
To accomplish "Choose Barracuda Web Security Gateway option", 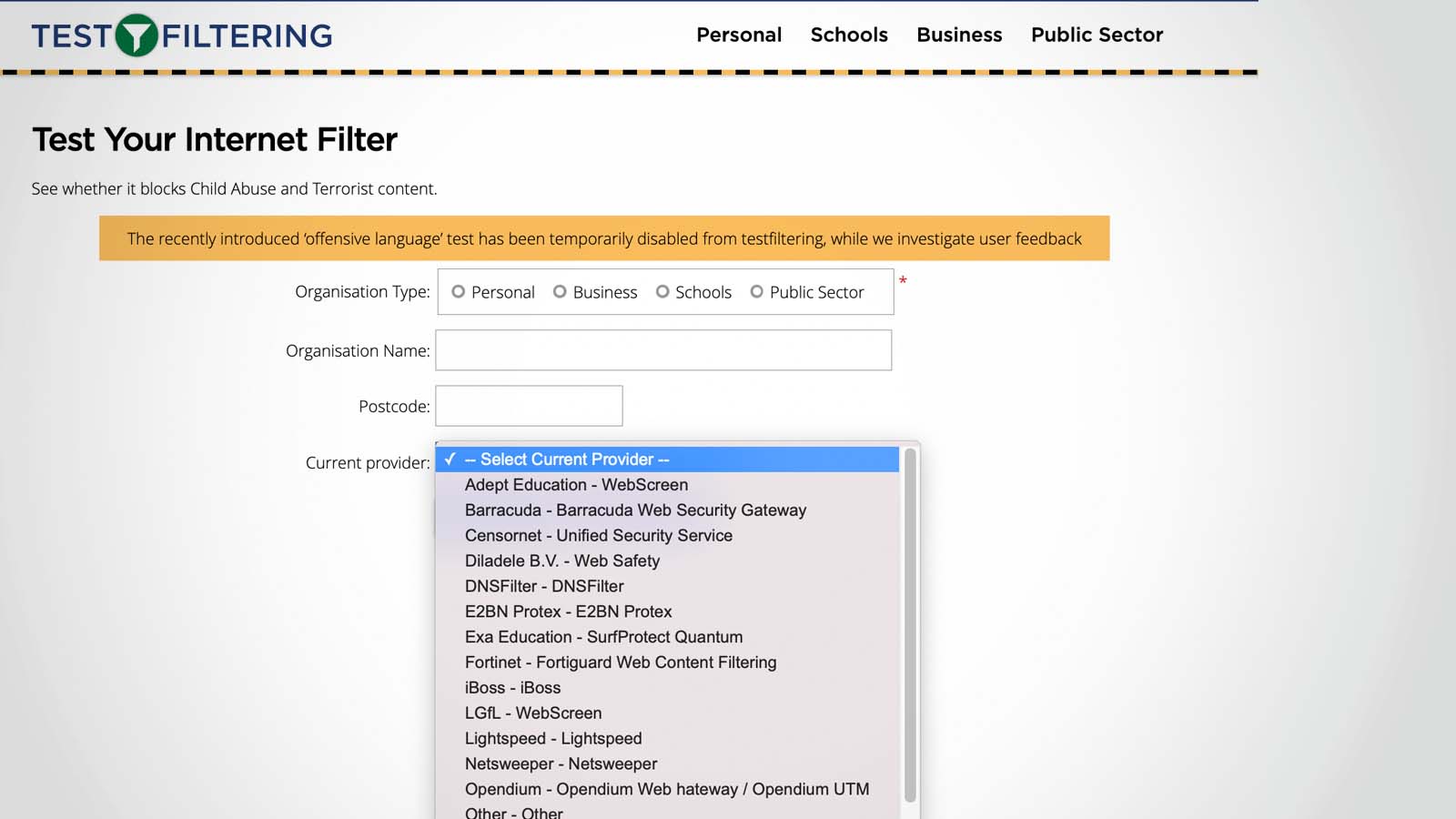I will pos(635,511).
